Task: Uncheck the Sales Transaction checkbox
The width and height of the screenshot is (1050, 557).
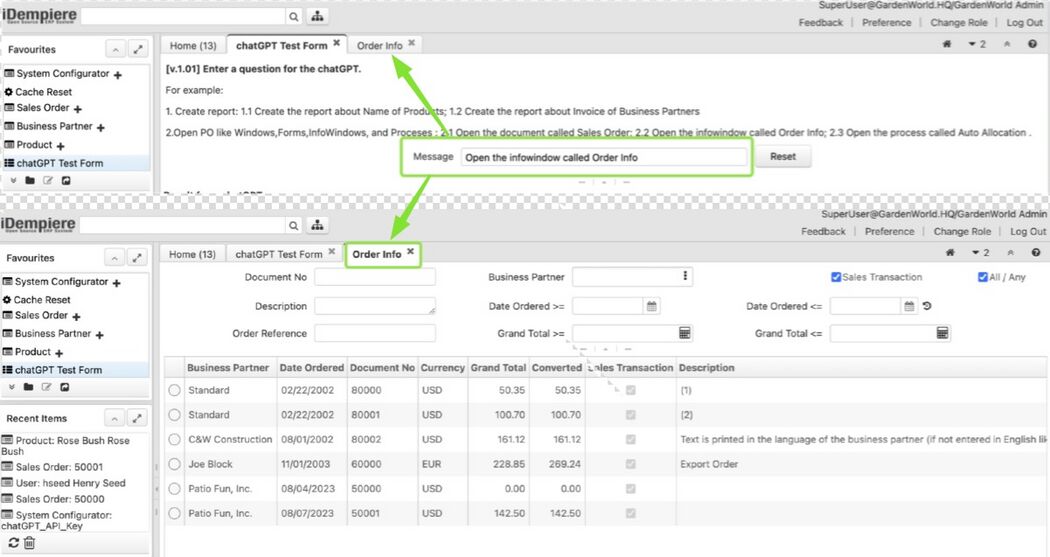Action: coord(836,277)
